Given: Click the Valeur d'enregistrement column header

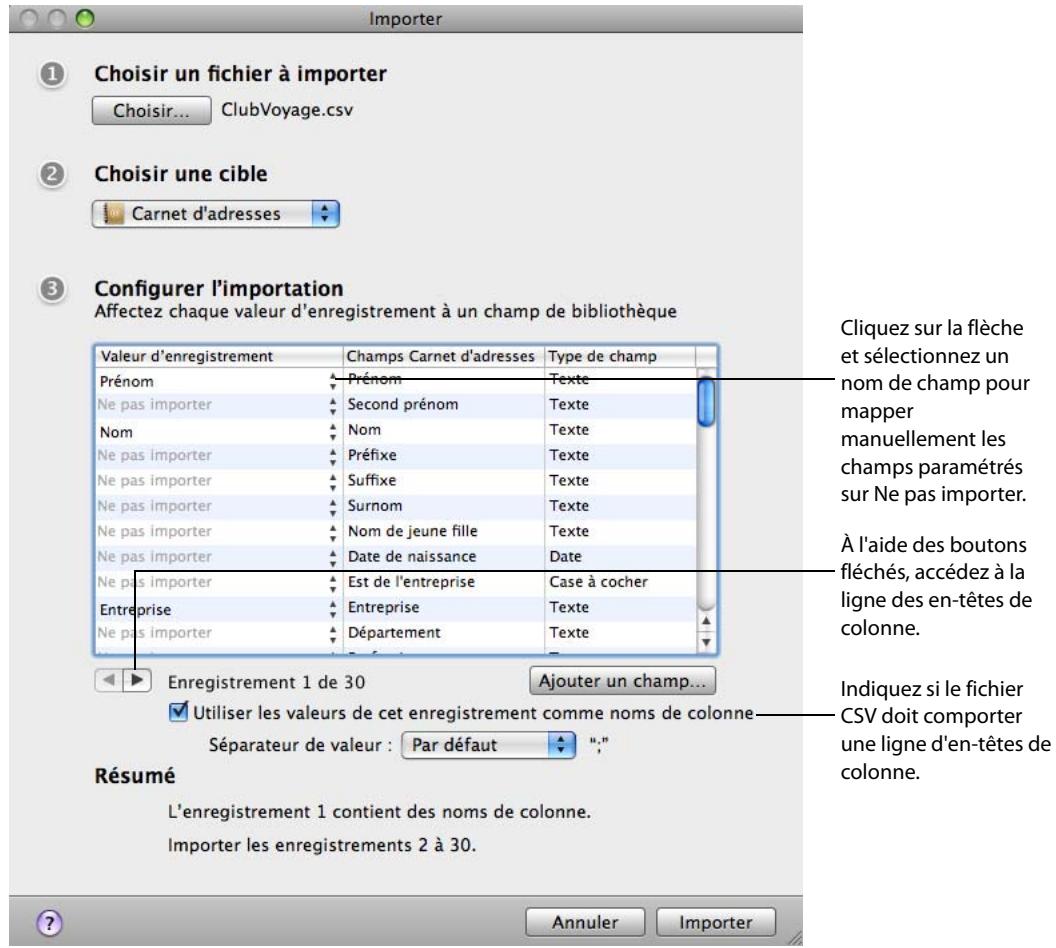Looking at the screenshot, I should pos(219,356).
